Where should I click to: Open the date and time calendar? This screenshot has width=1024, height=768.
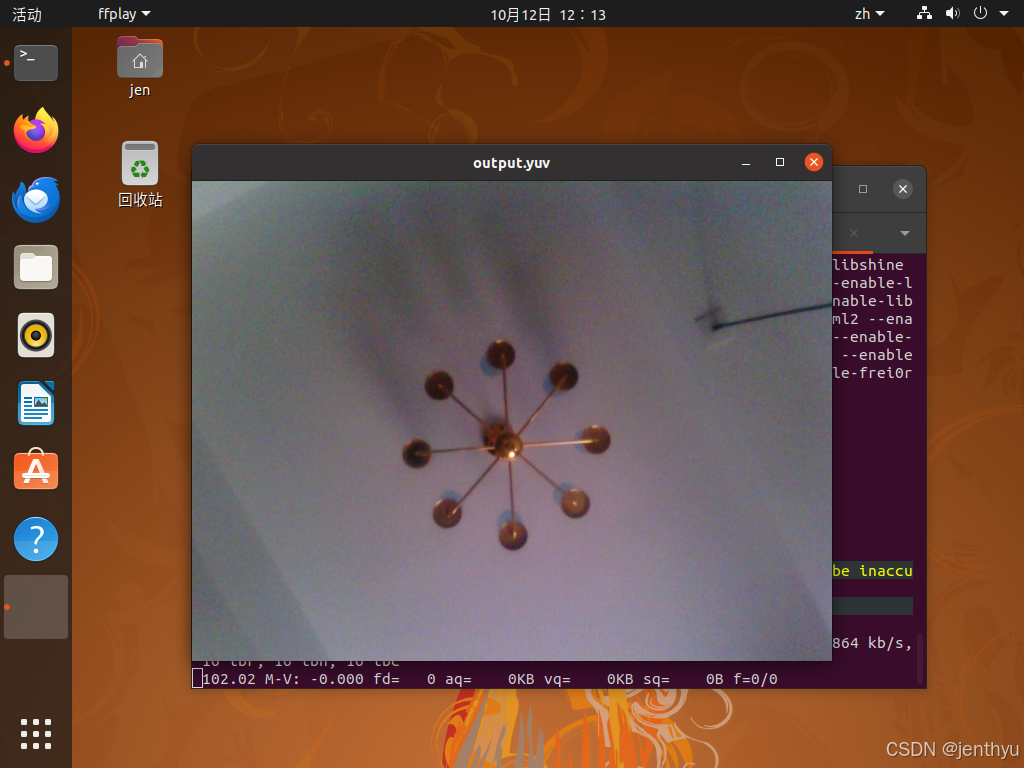coord(548,14)
